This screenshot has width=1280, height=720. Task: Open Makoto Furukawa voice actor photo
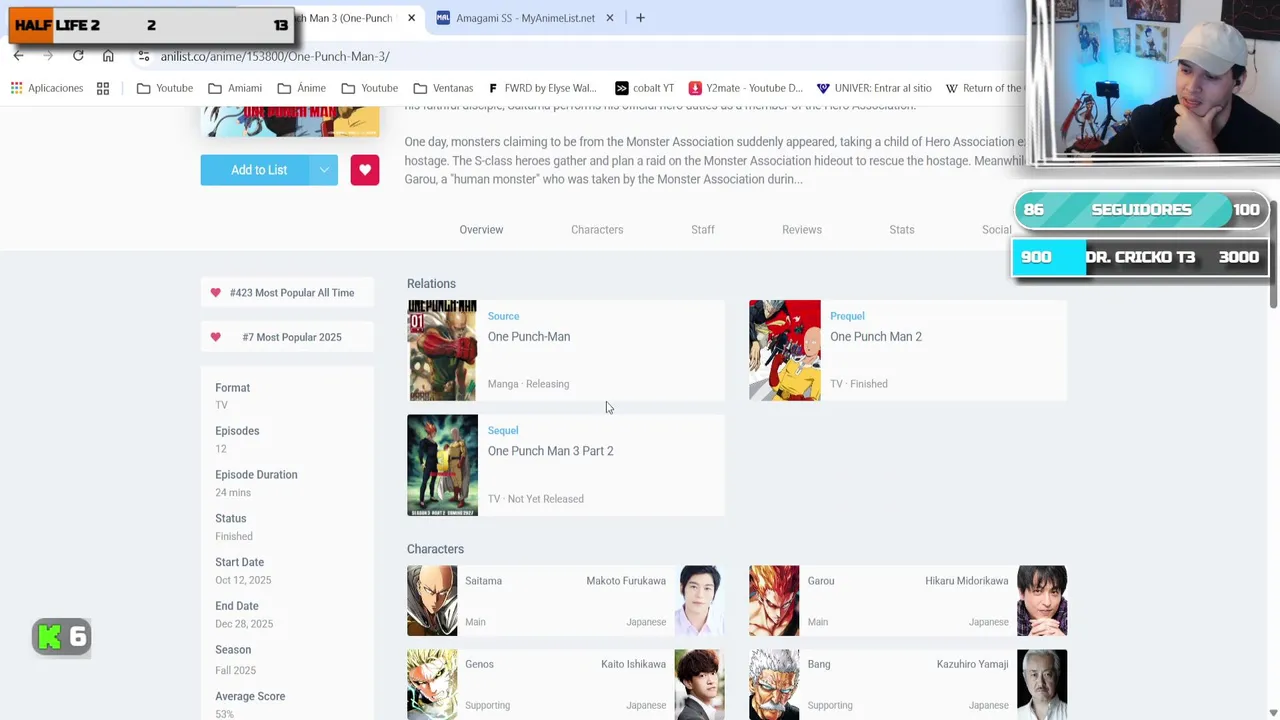[700, 601]
